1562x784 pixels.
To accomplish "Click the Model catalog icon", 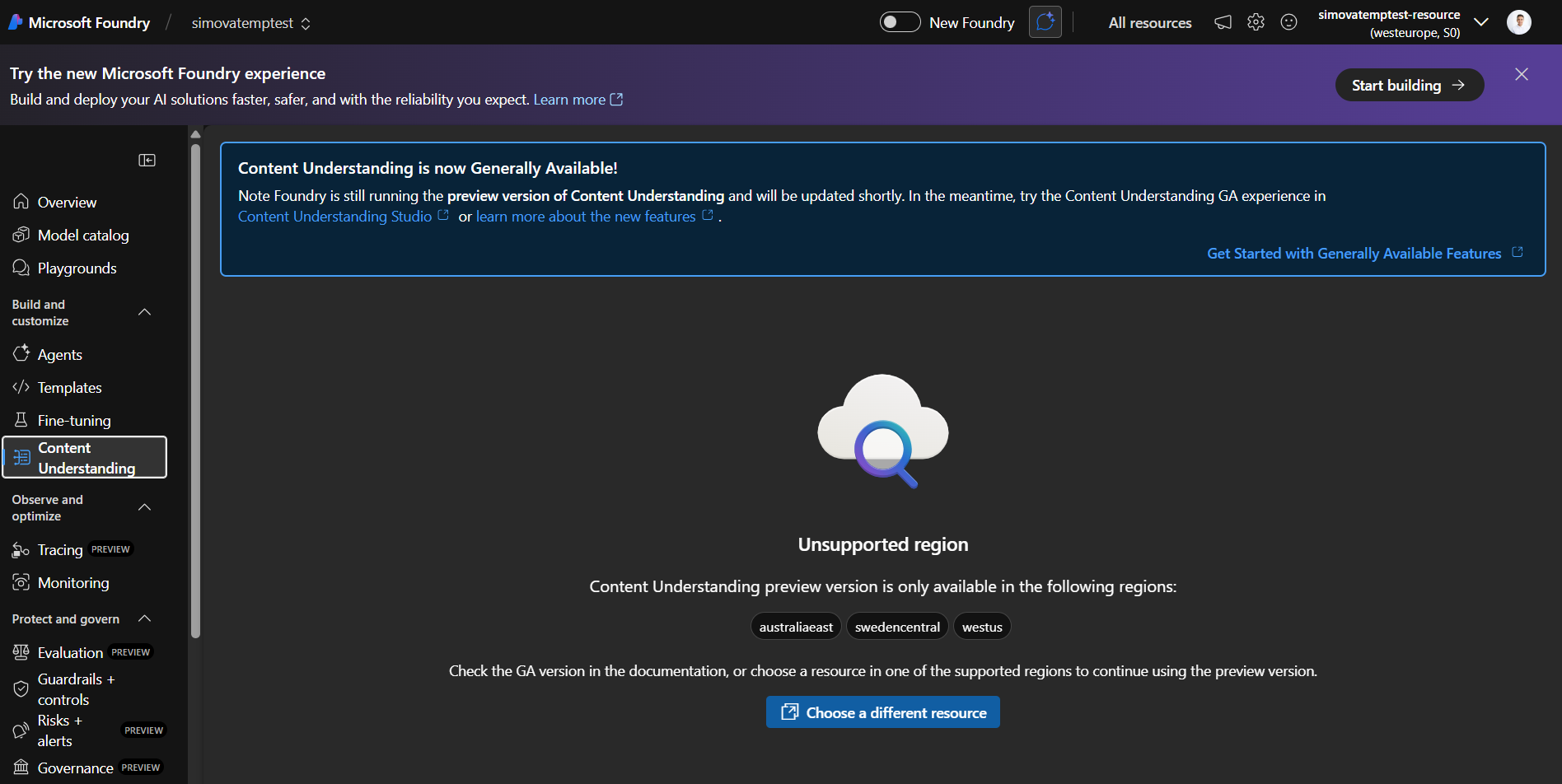I will pyautogui.click(x=21, y=235).
